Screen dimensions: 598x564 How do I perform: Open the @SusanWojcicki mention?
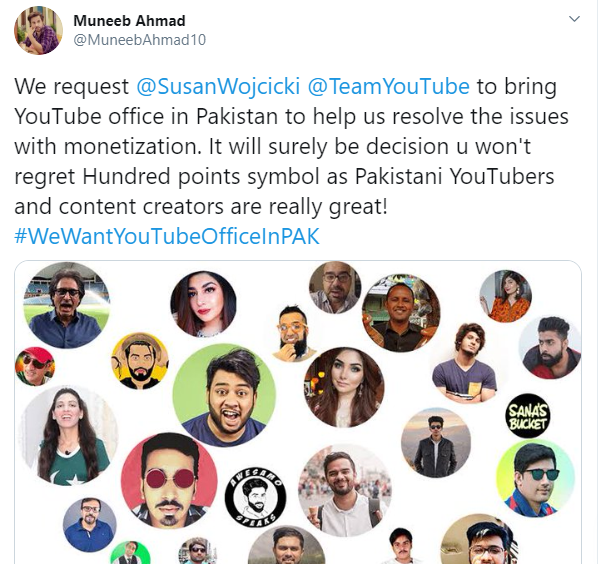click(218, 87)
